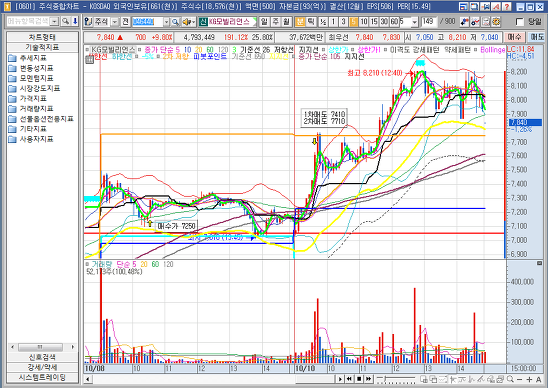Screen dimensions: 548x388
Task: Expand the 사용자지표 folder
Action: [31, 139]
